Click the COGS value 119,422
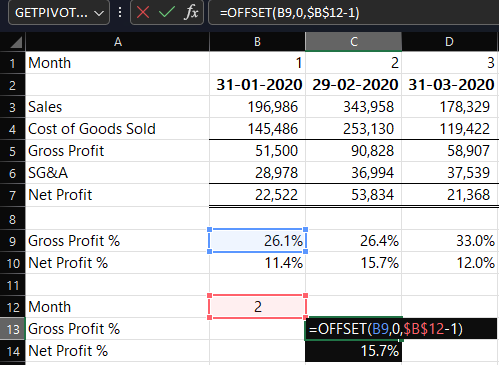This screenshot has width=499, height=365. pyautogui.click(x=450, y=129)
